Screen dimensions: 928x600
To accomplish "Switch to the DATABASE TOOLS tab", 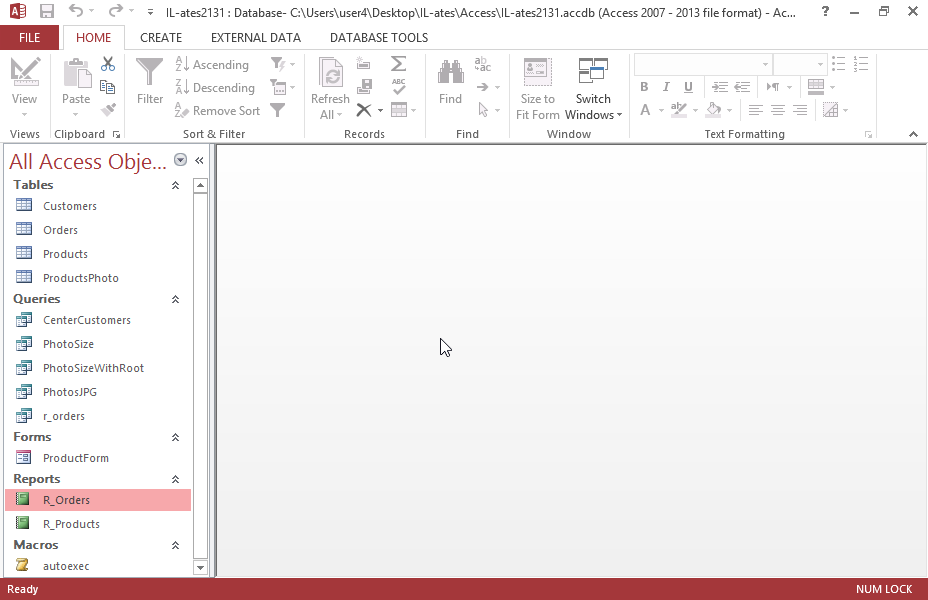I will (x=379, y=38).
